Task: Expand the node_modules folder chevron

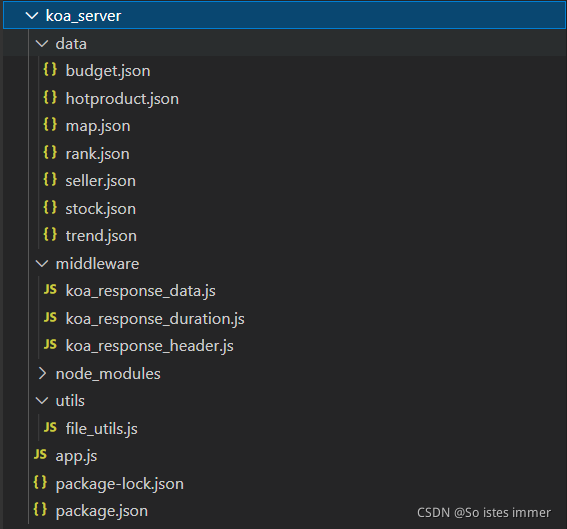Action: [42, 374]
